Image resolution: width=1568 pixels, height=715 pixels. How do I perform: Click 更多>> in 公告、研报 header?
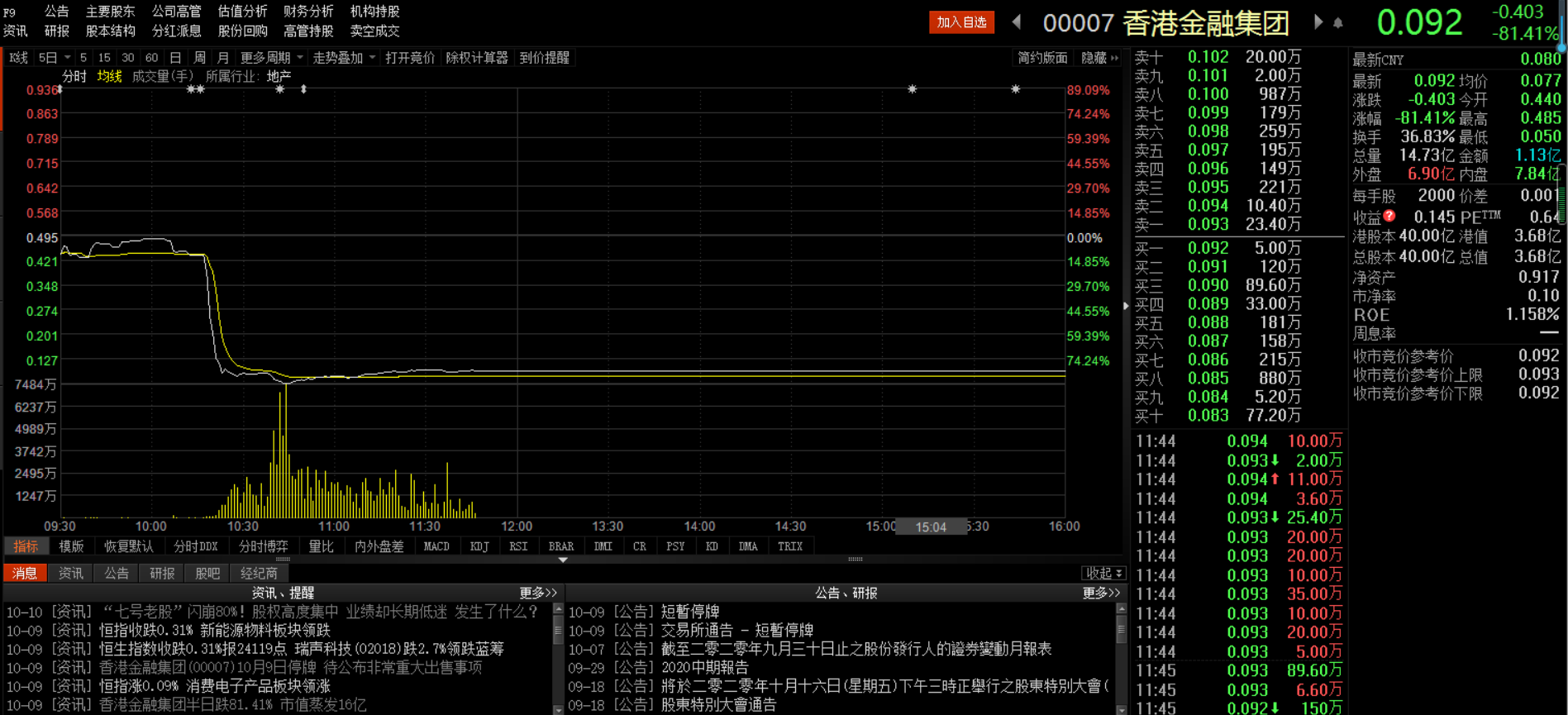[1101, 593]
